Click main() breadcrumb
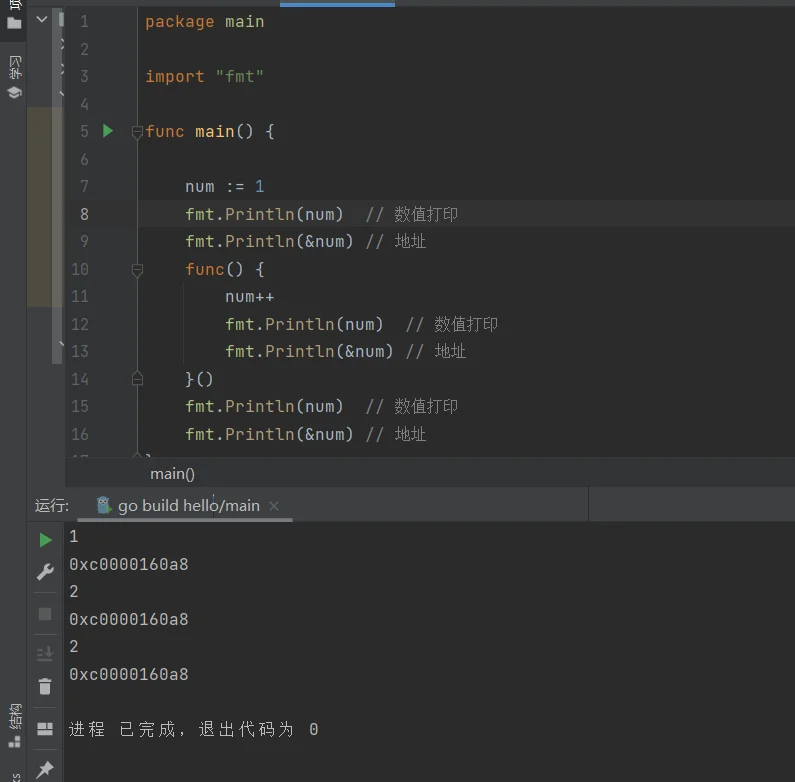This screenshot has width=795, height=782. coord(172,474)
